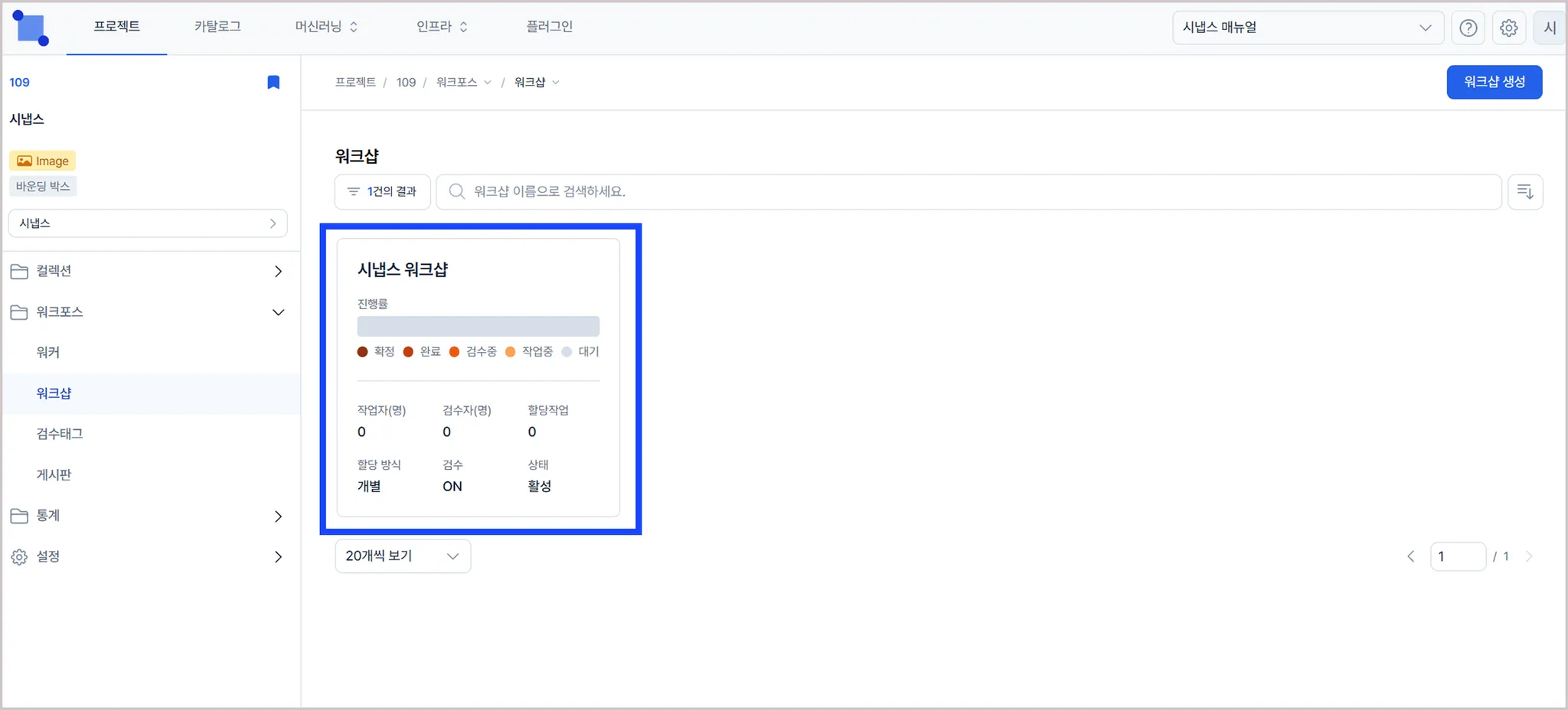1568x710 pixels.
Task: Click the 컬렉션 folder icon
Action: (x=19, y=271)
